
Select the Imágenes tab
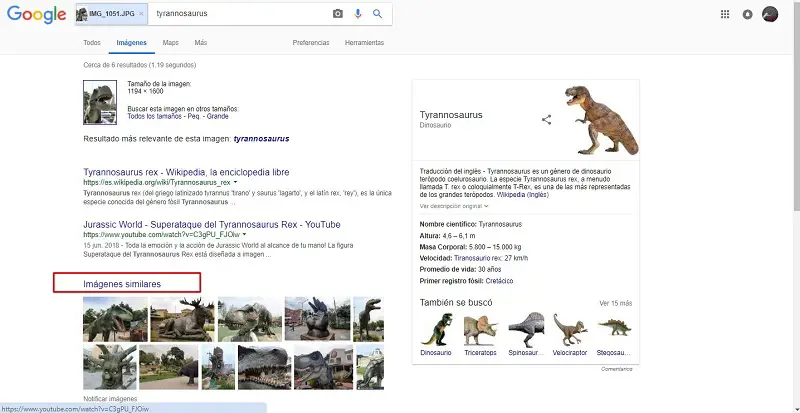[132, 43]
